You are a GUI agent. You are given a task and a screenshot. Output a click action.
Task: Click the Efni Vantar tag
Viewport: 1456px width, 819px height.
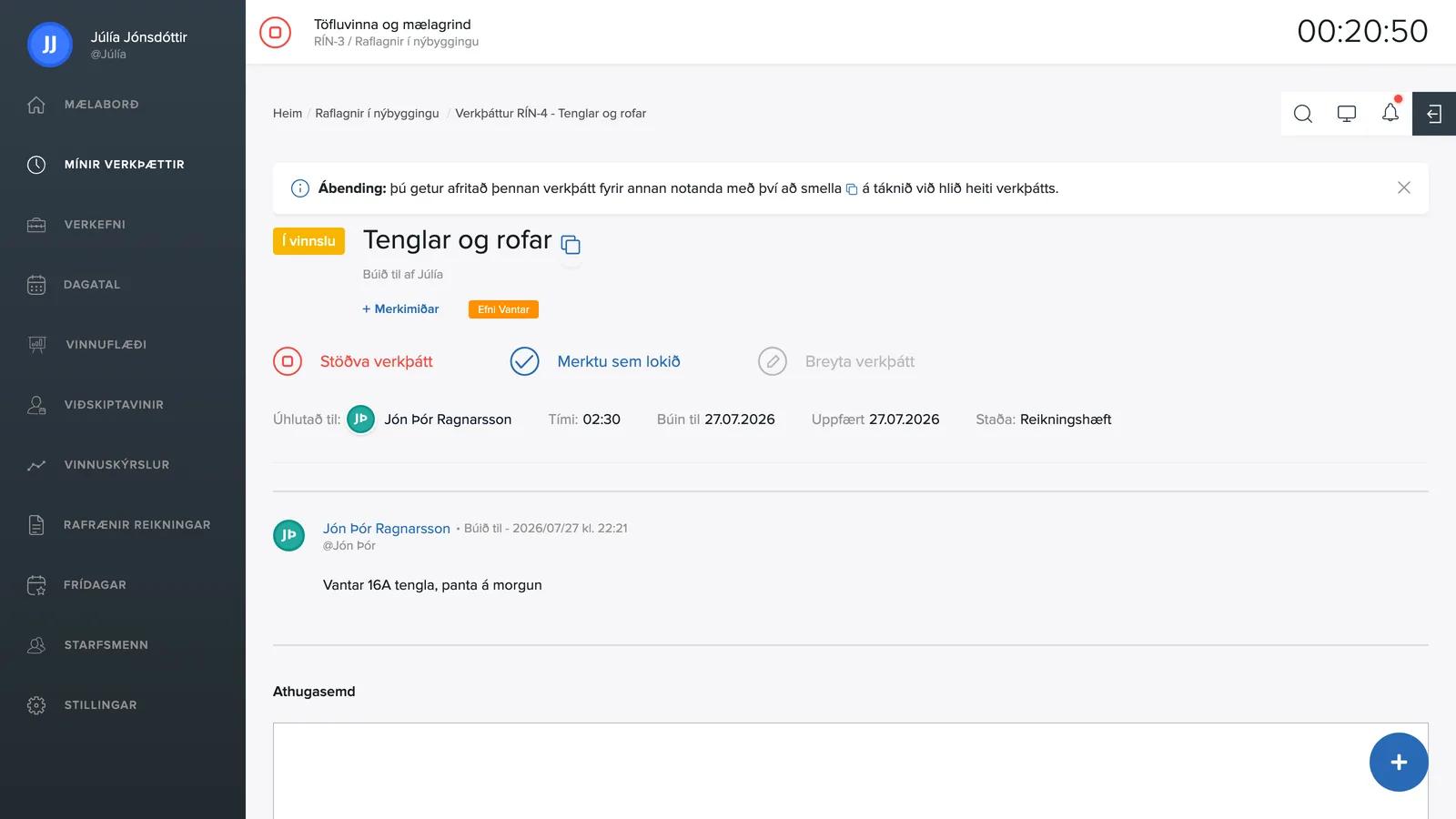tap(503, 309)
